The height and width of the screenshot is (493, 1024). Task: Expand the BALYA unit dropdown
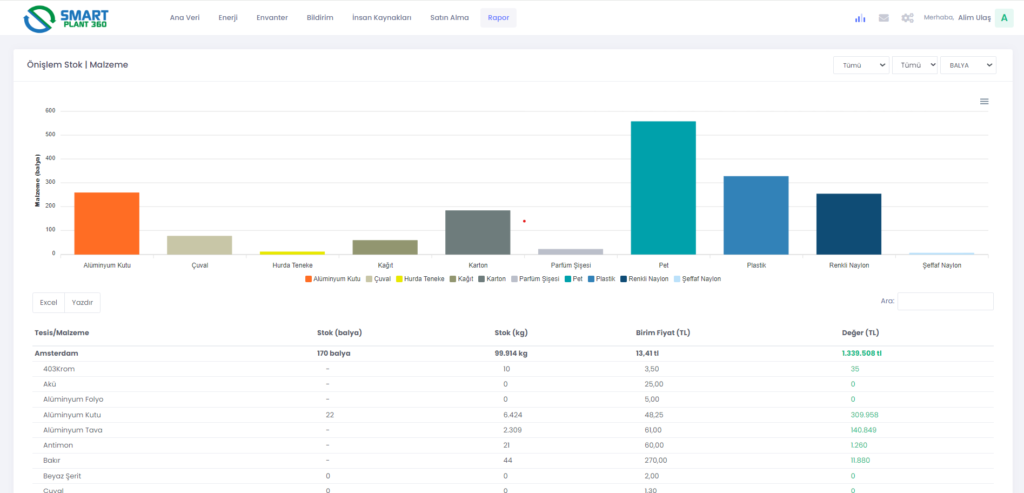pos(967,65)
